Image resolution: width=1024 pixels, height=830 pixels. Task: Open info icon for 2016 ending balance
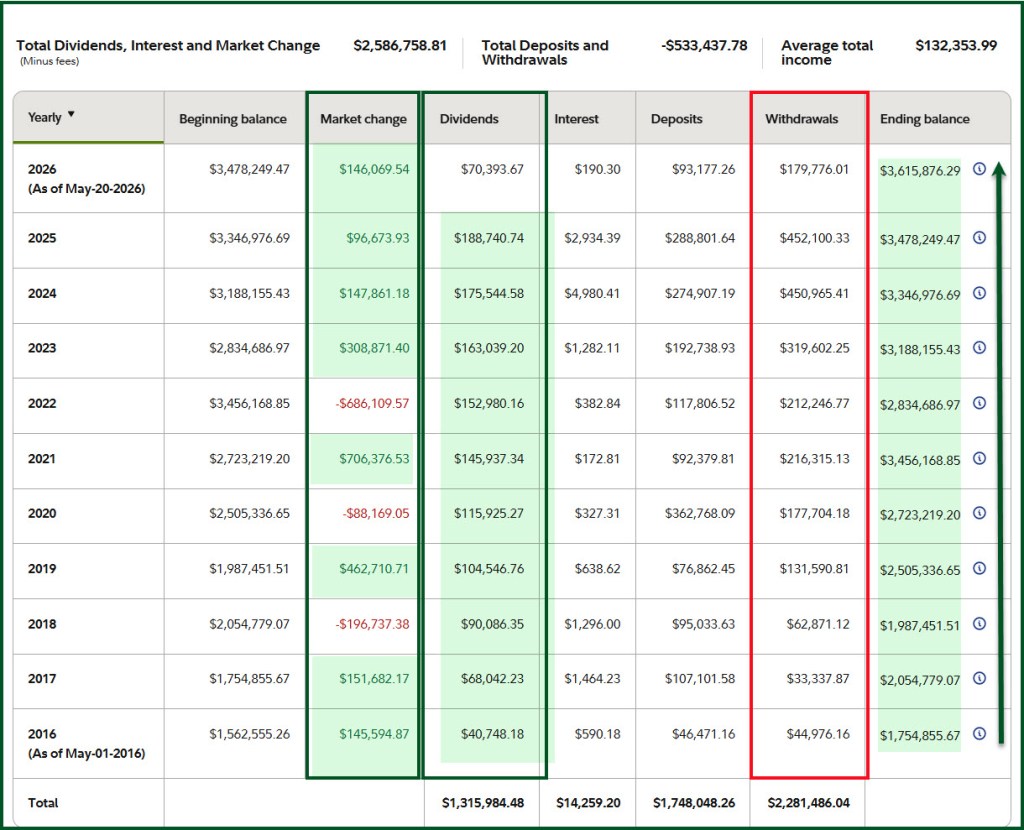pos(979,733)
